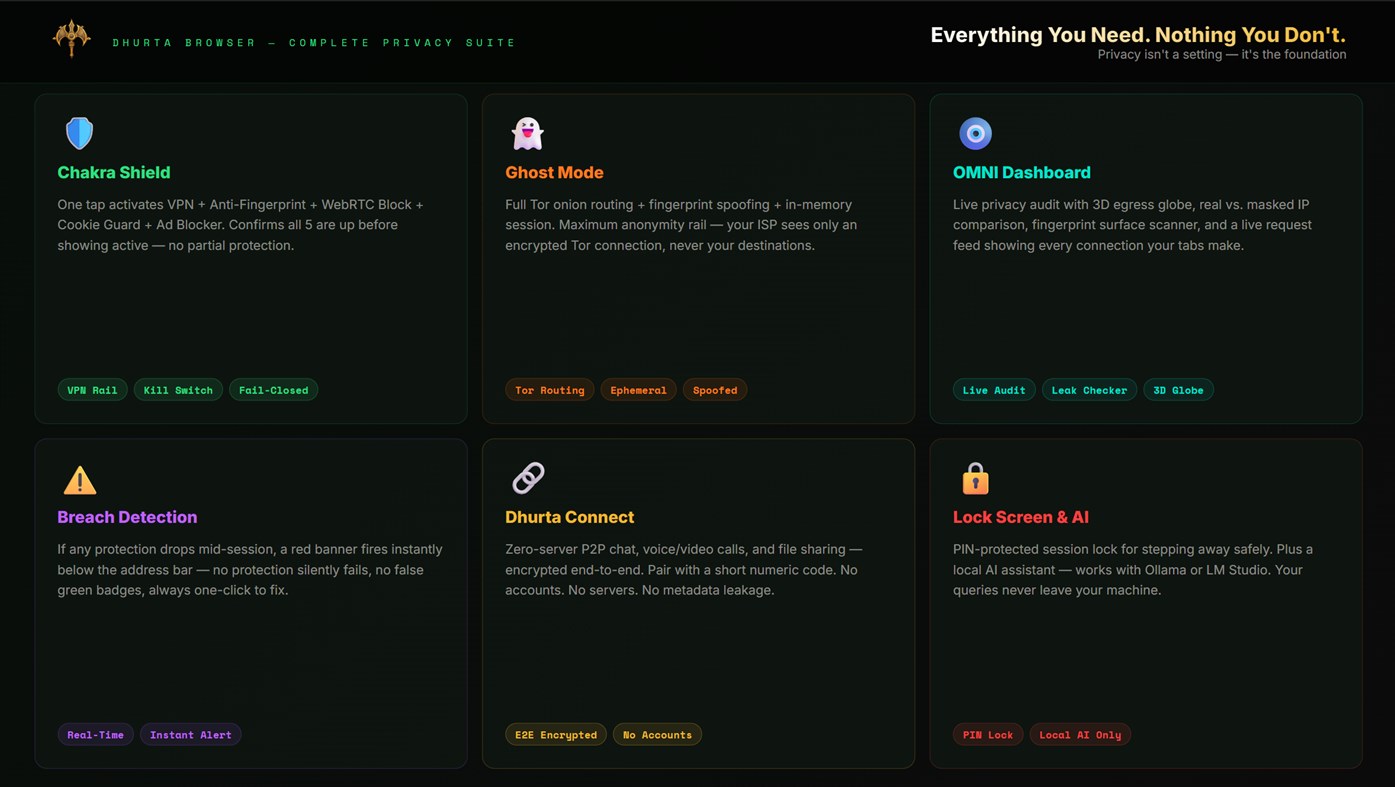Click the 'PIN-protected session lock' description
Image resolution: width=1395 pixels, height=787 pixels.
[x=1133, y=570]
